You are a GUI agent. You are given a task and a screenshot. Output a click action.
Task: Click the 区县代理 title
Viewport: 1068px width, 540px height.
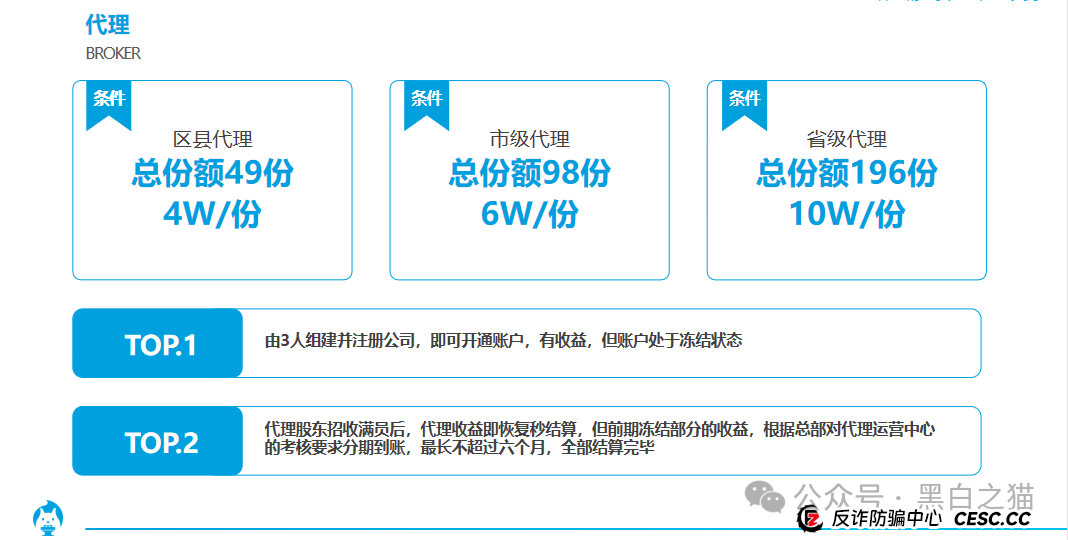click(213, 140)
